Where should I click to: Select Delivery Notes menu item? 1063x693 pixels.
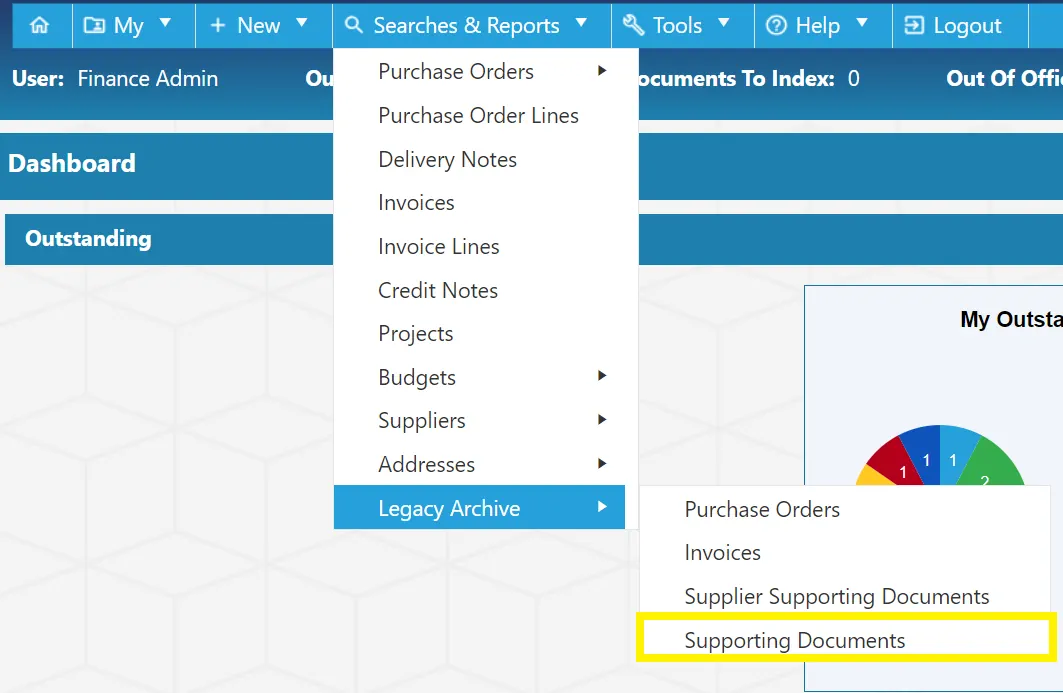[479, 159]
